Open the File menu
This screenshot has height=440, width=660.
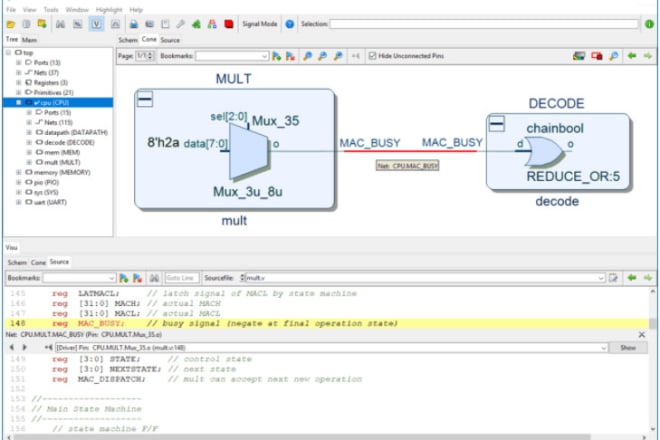(x=11, y=9)
